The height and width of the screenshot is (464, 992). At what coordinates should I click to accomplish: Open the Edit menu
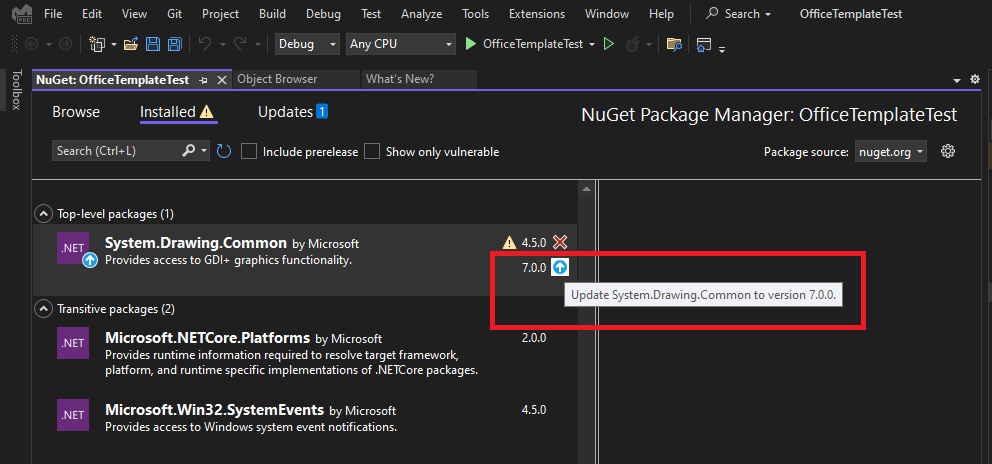(92, 13)
